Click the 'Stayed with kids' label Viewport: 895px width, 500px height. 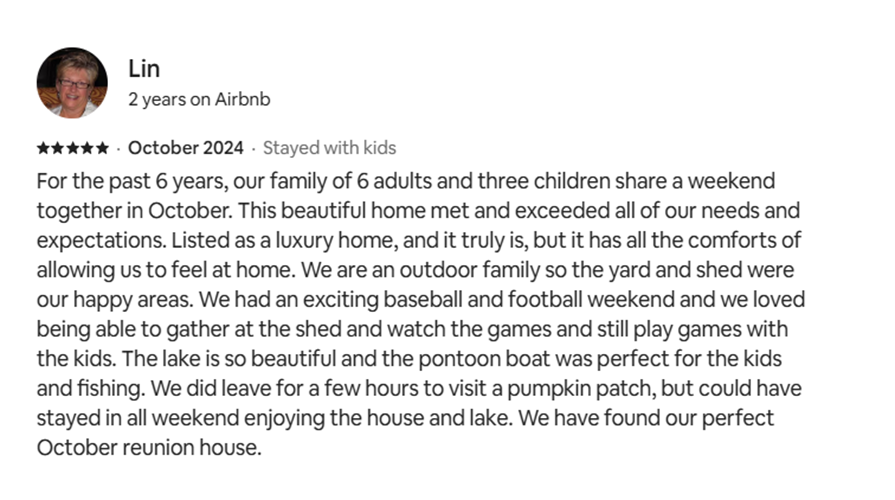point(329,148)
